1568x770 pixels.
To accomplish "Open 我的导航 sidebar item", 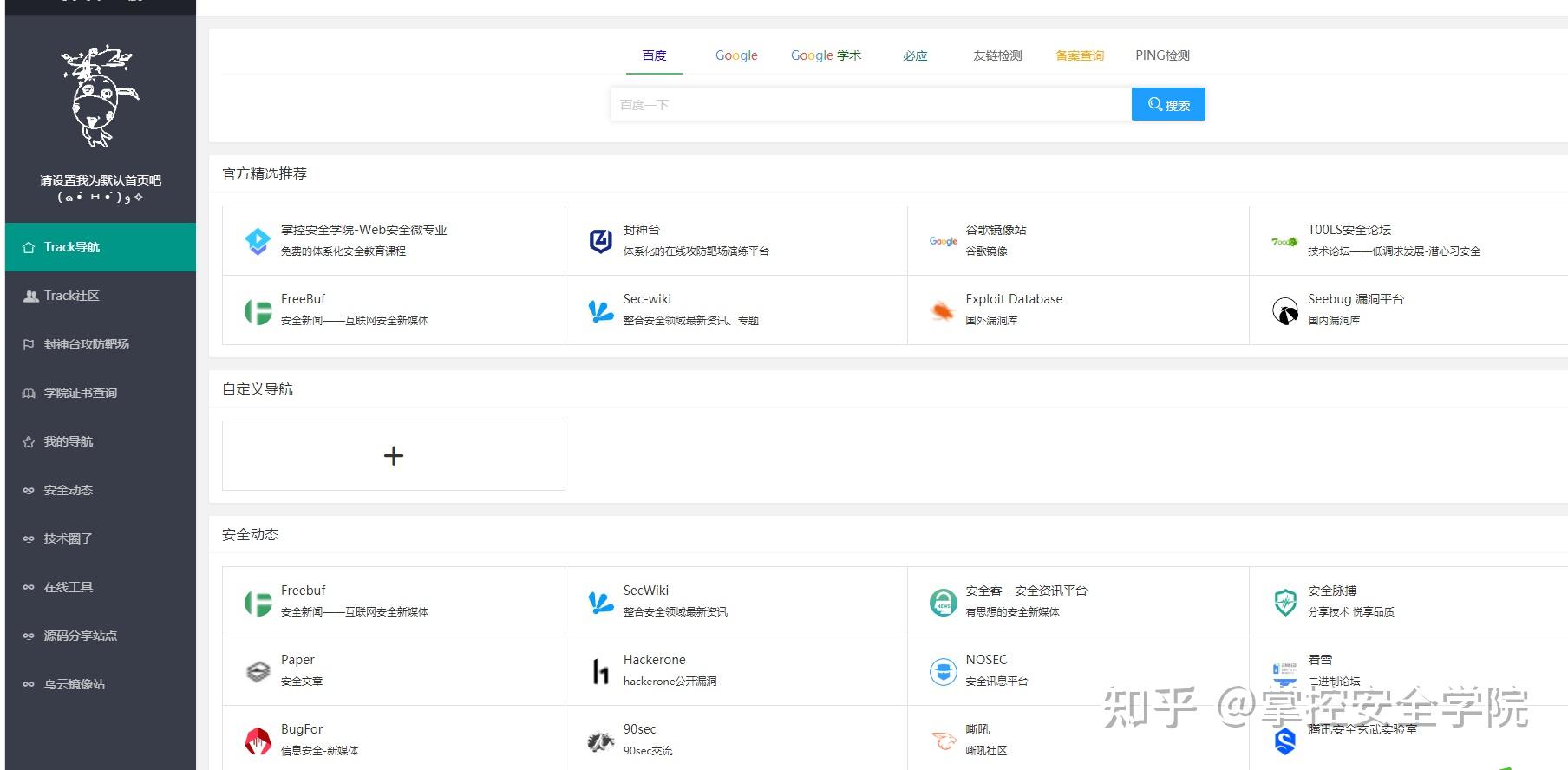I will tap(101, 441).
